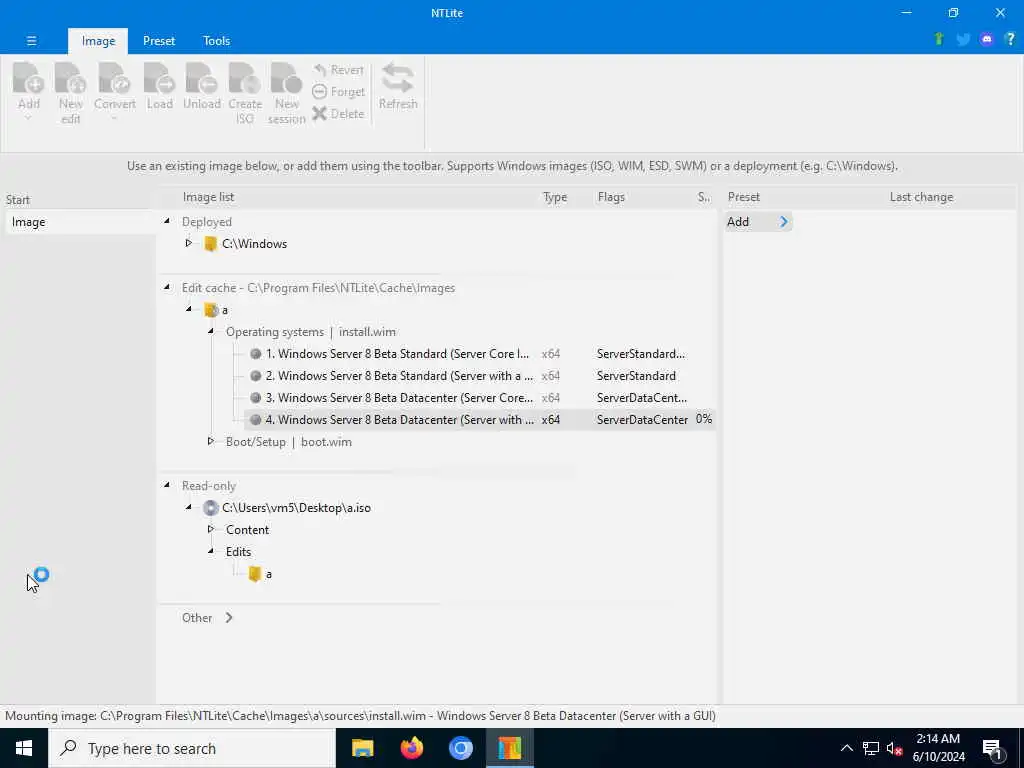The width and height of the screenshot is (1024, 768).
Task: Collapse the a.iso tree node
Action: coord(189,507)
